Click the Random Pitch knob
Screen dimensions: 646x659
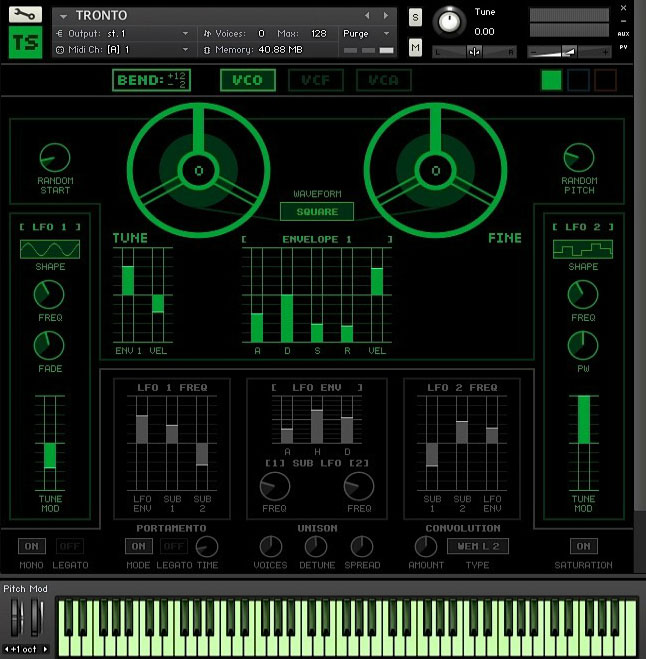(579, 157)
